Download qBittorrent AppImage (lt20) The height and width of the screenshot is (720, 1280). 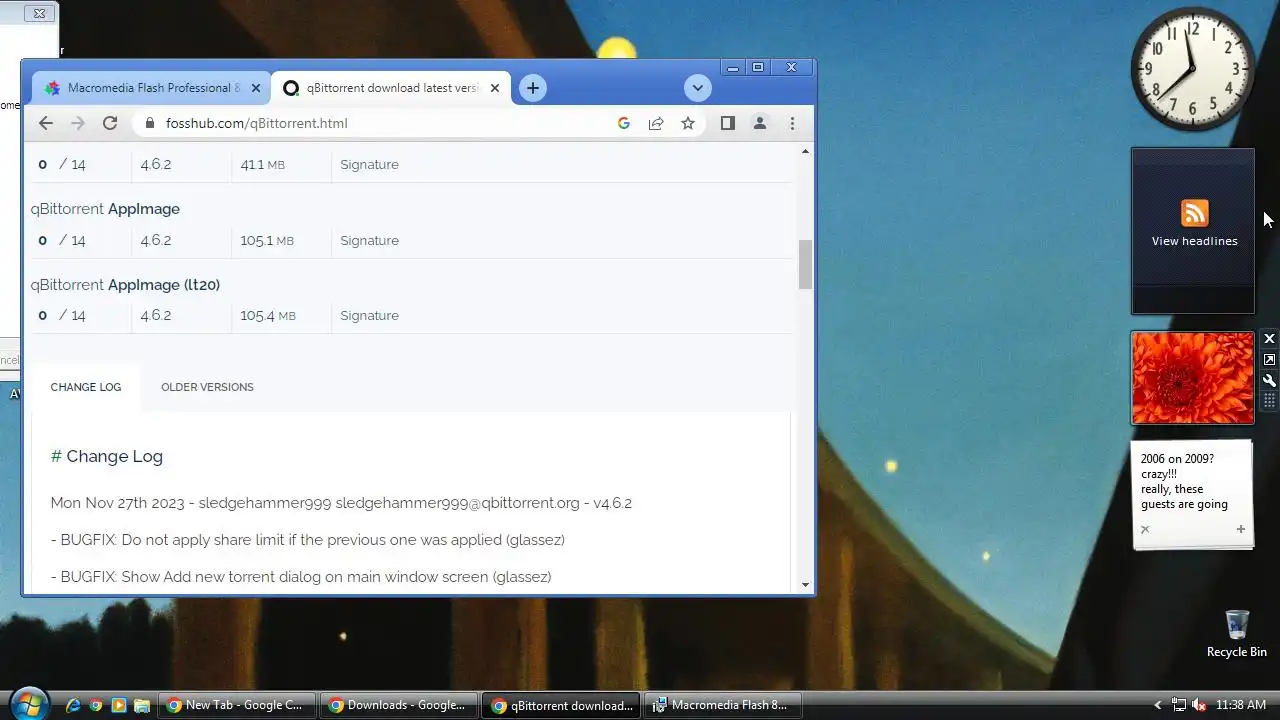(125, 285)
